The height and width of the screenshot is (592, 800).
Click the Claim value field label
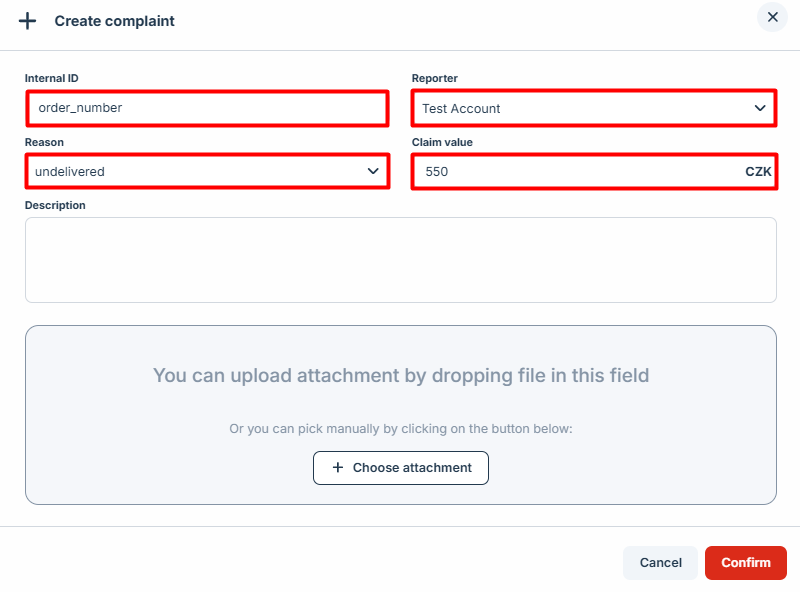point(442,142)
